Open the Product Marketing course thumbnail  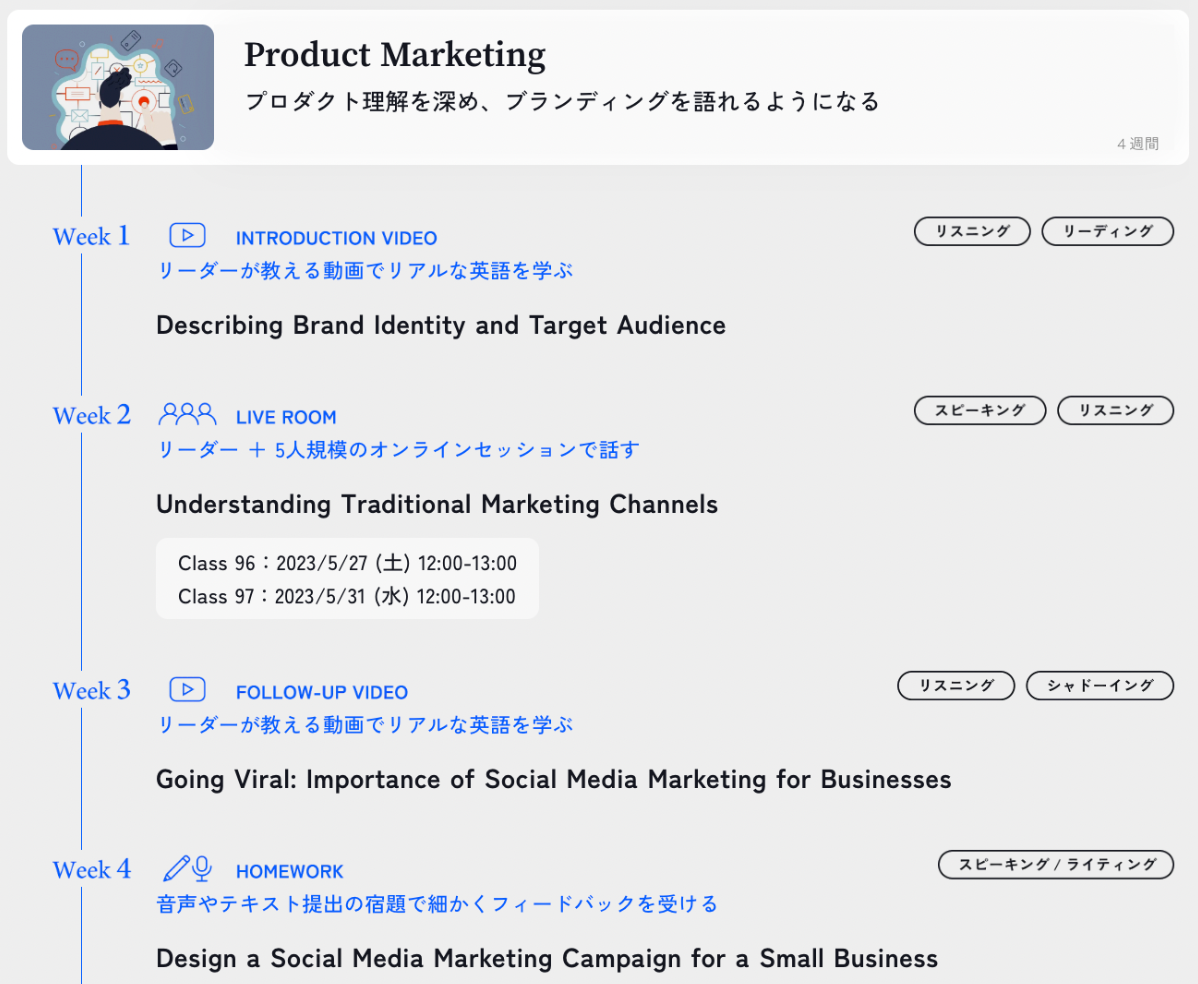click(x=118, y=87)
